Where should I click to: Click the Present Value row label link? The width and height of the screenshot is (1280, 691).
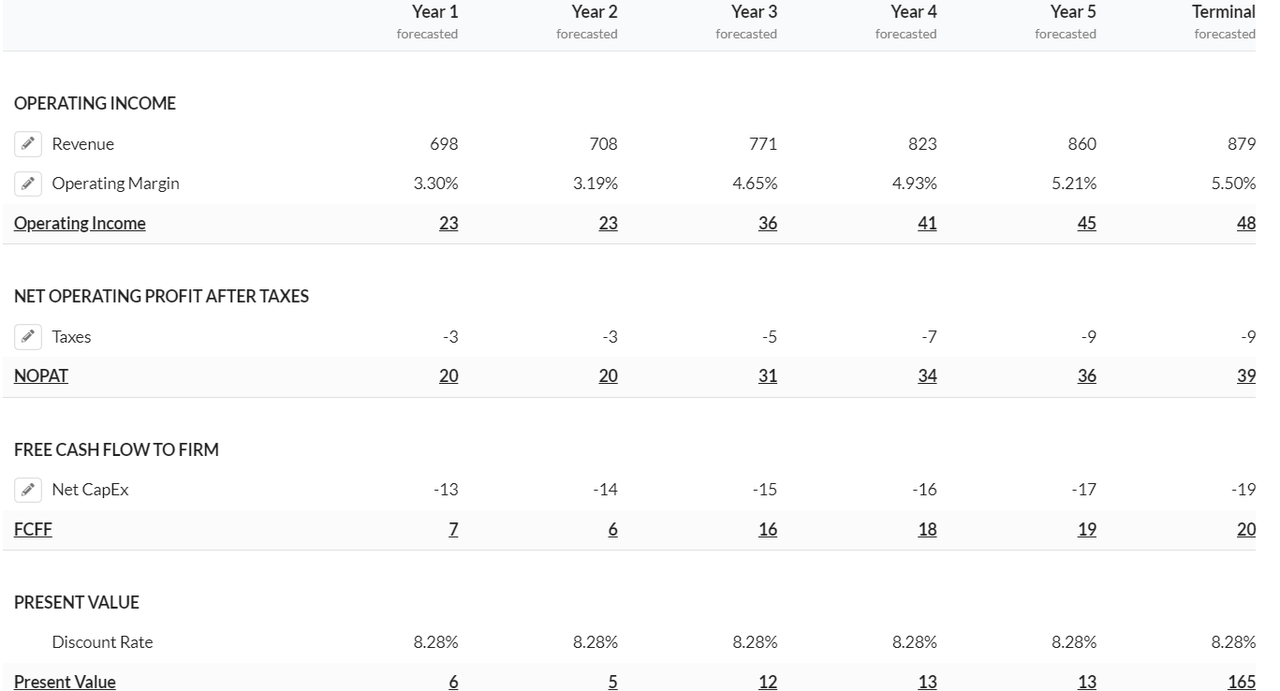tap(65, 682)
